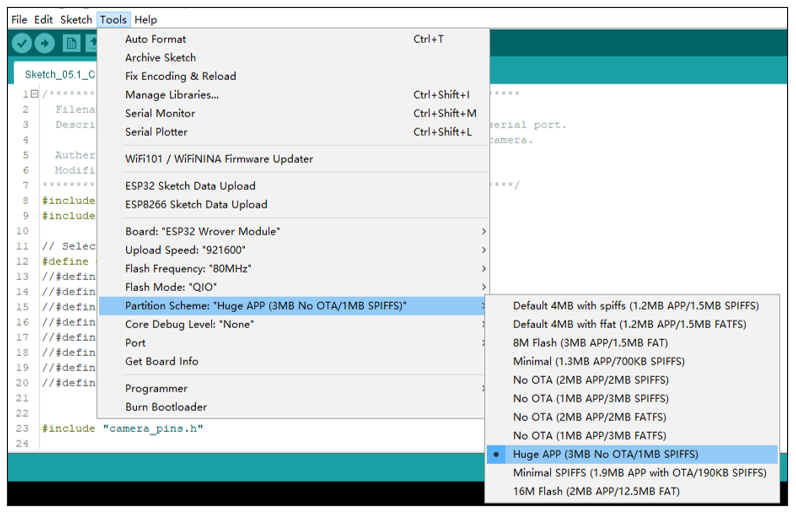Click the #include on line 8
This screenshot has height=514, width=796.
69,200
